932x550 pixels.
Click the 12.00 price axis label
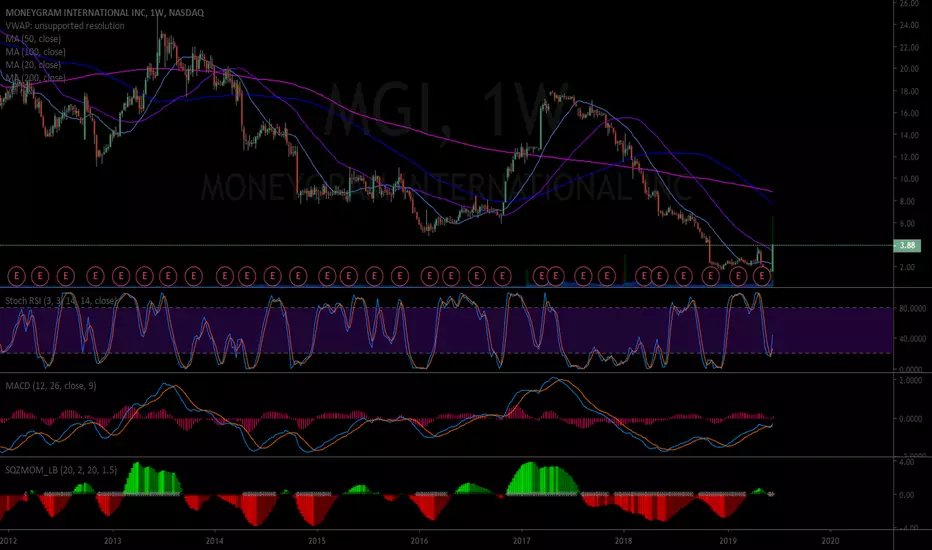[x=909, y=157]
